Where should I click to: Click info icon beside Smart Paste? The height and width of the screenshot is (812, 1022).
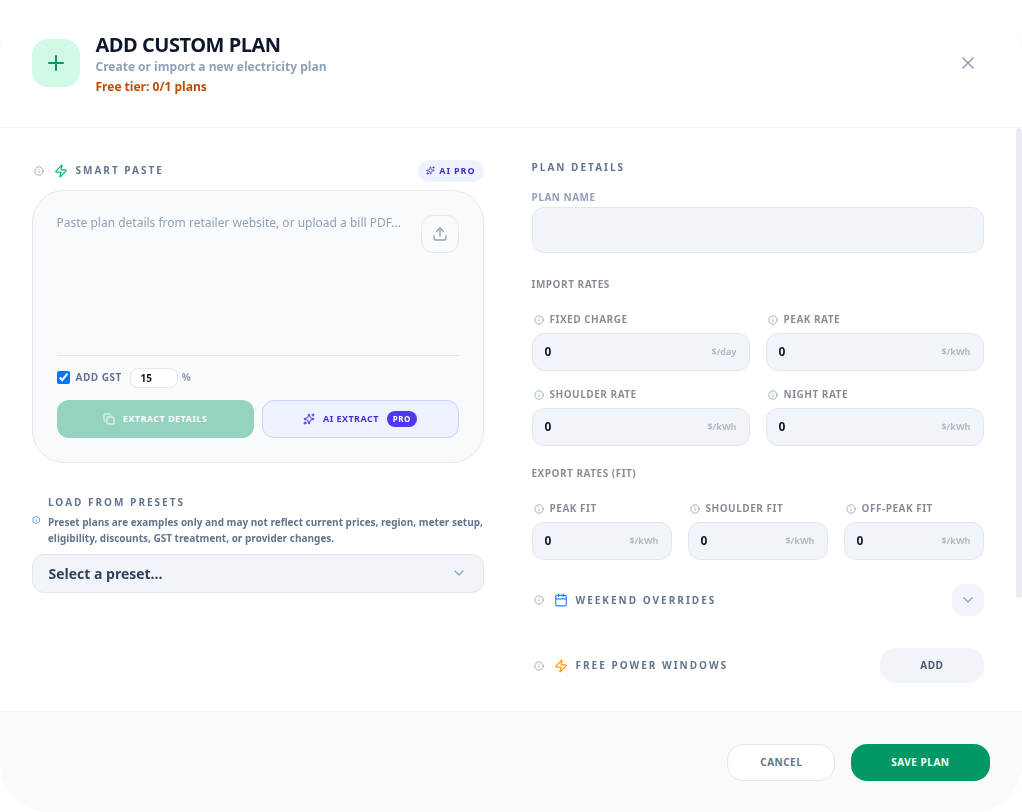click(x=39, y=171)
